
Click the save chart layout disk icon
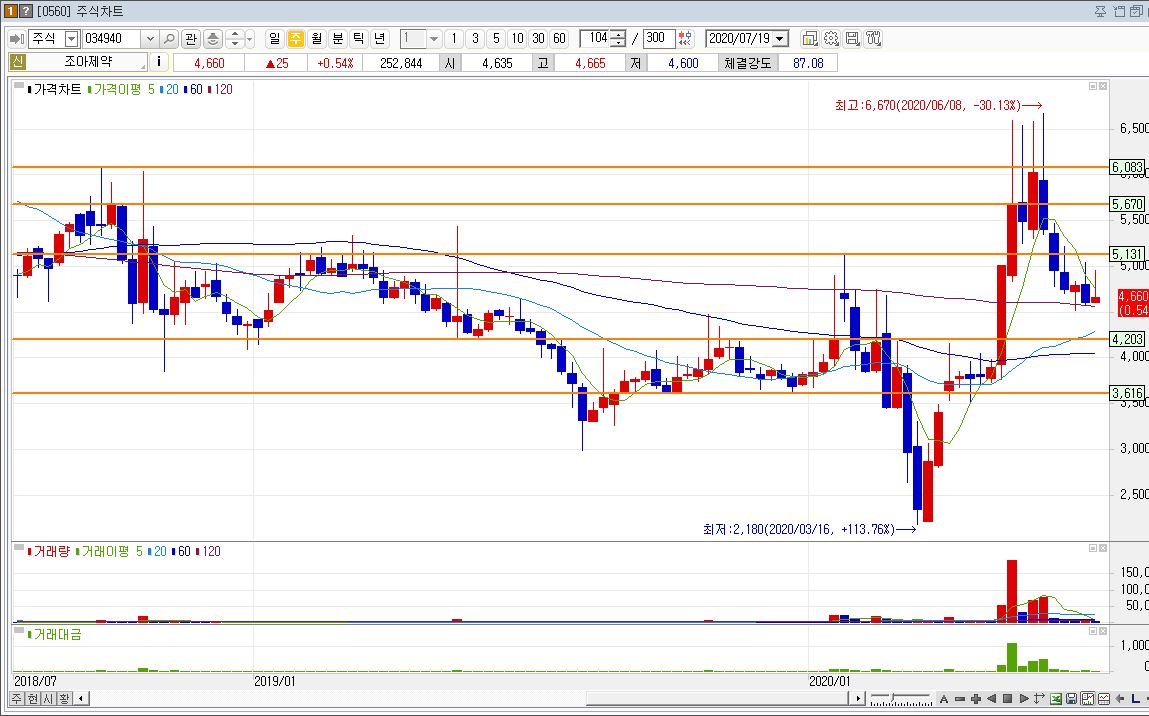pyautogui.click(x=852, y=38)
